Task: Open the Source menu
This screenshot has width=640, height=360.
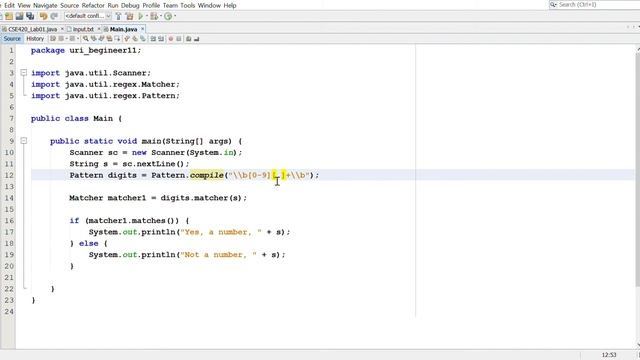Action: point(69,5)
